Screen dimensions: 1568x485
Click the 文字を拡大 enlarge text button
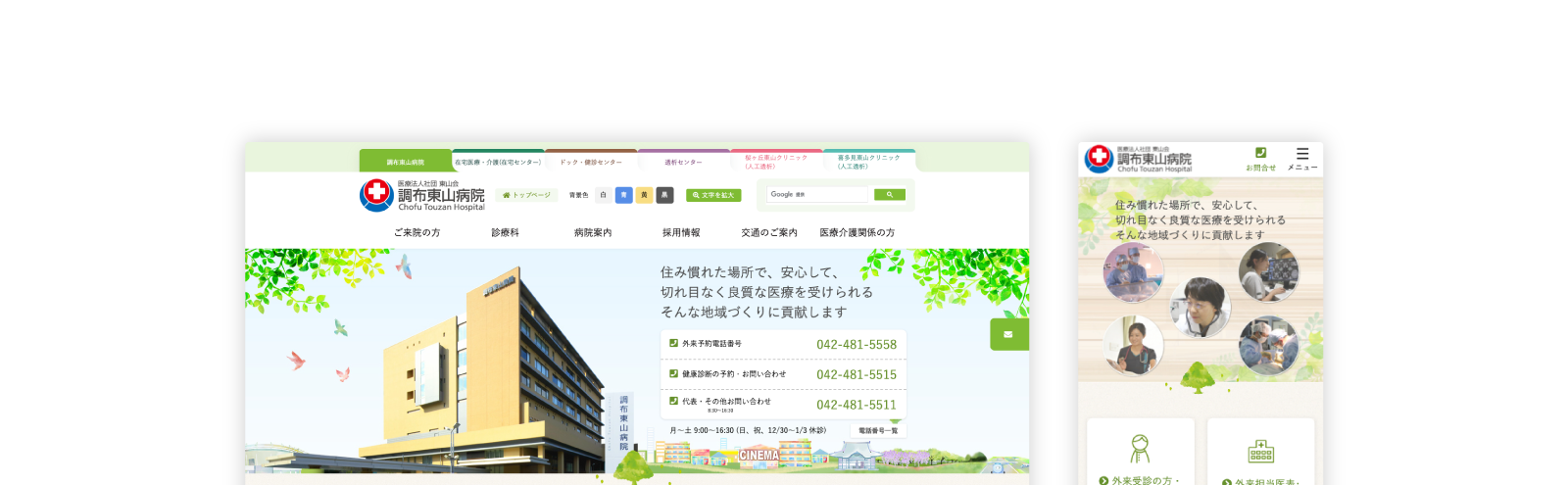(x=713, y=195)
